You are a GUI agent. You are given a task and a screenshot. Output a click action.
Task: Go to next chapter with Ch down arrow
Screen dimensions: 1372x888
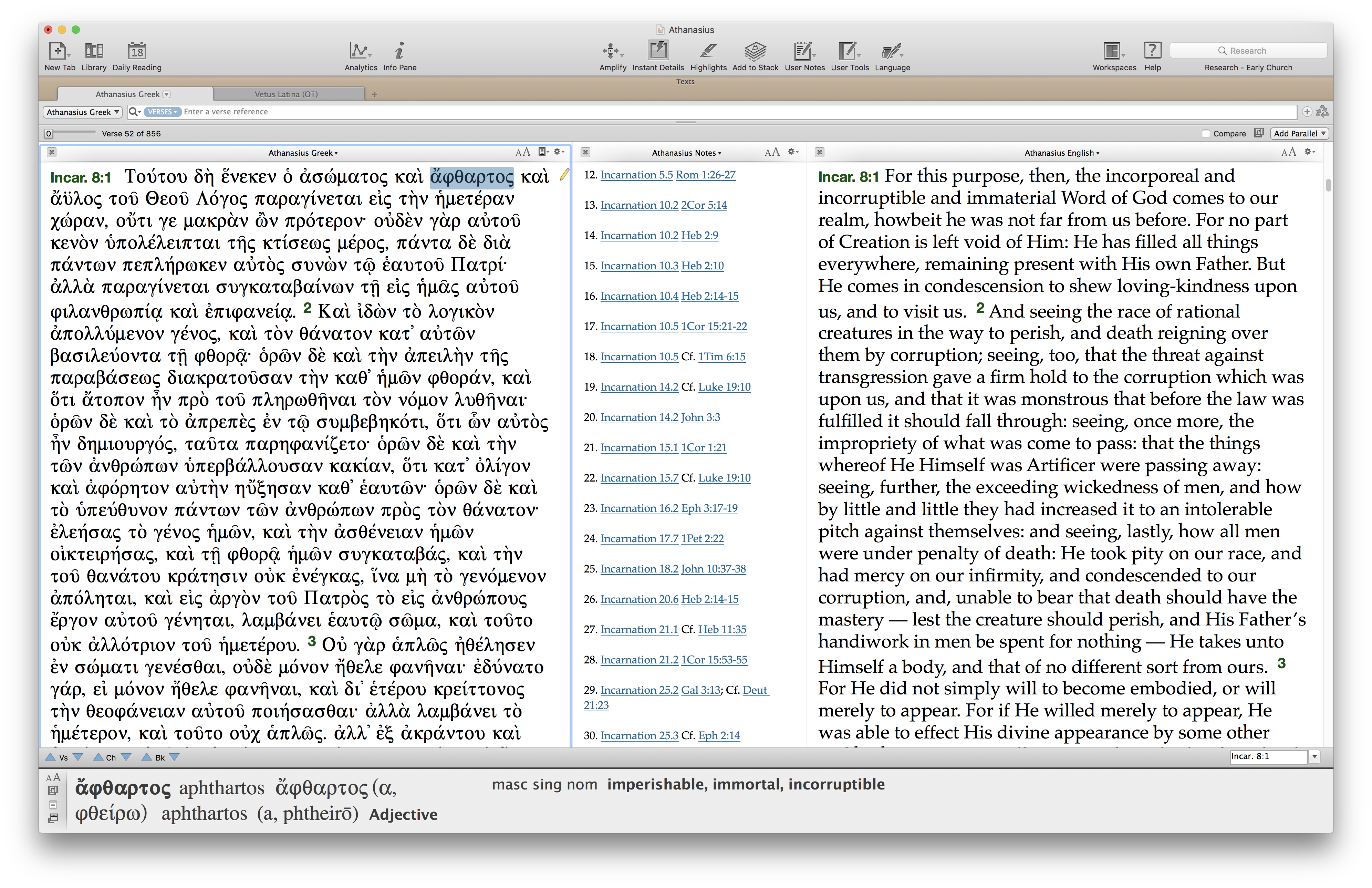click(x=126, y=757)
